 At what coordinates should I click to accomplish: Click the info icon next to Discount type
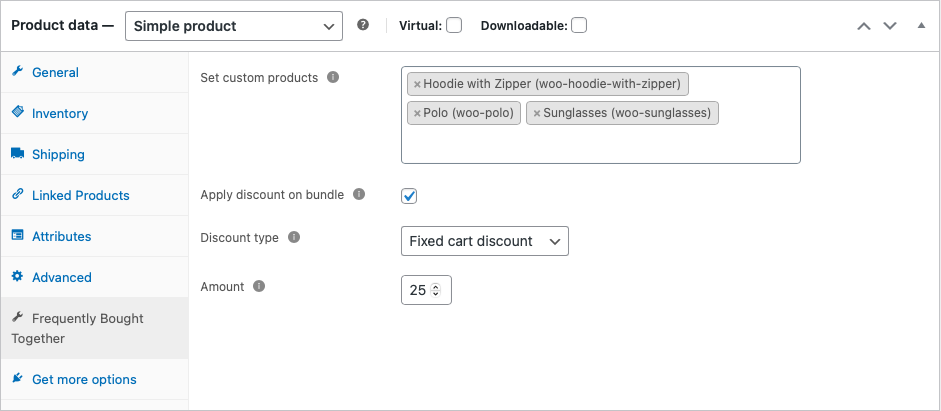point(293,237)
